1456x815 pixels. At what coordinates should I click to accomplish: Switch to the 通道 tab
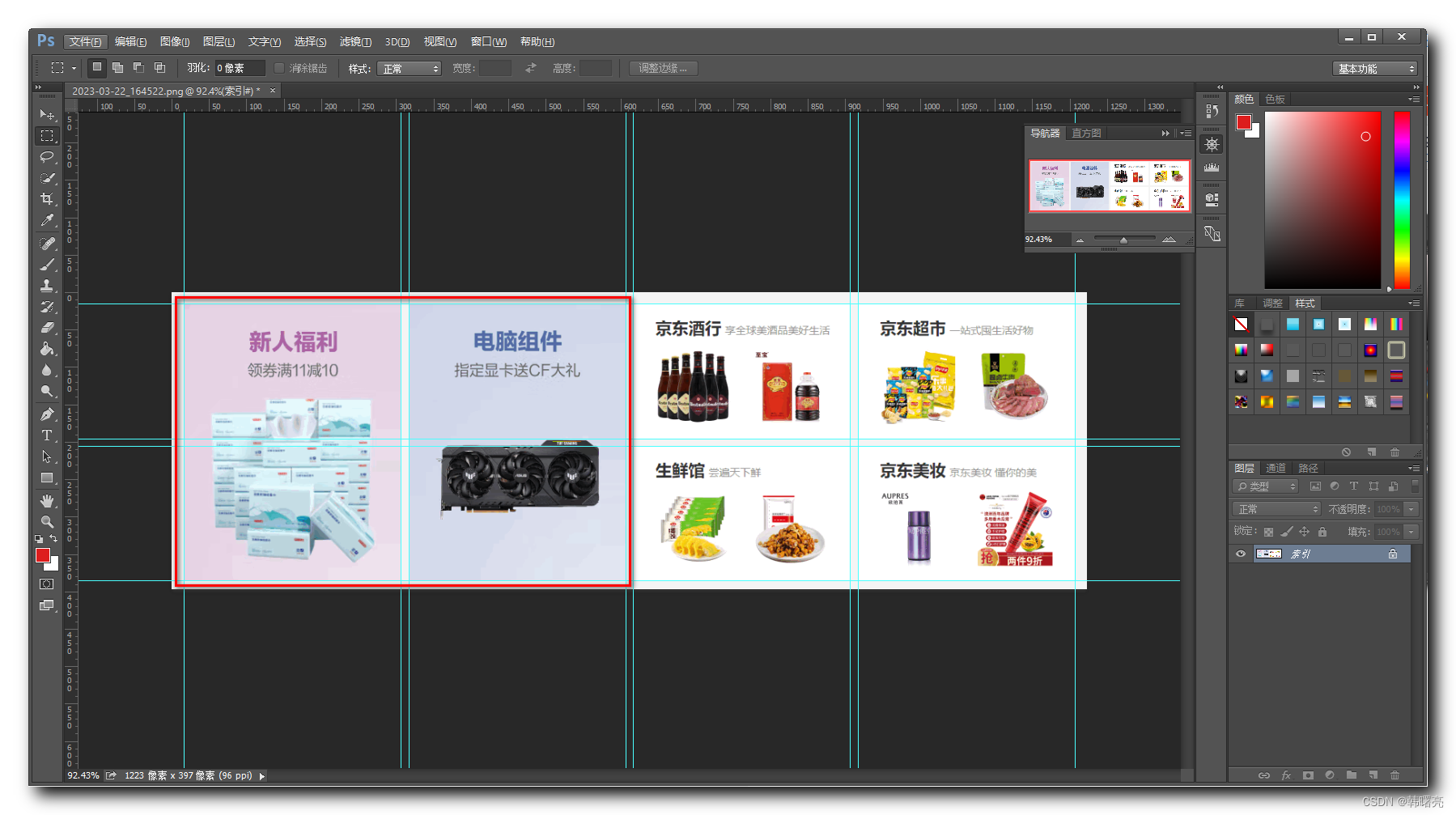(1276, 468)
